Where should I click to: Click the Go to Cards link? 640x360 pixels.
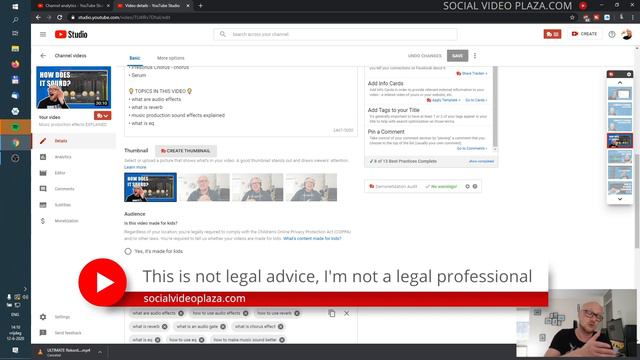(x=476, y=100)
